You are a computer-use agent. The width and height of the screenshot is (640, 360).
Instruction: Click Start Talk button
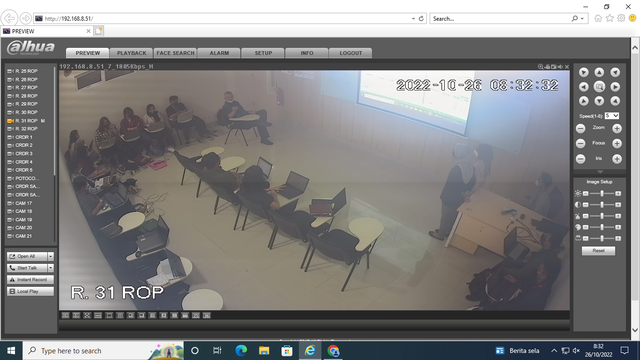point(27,268)
